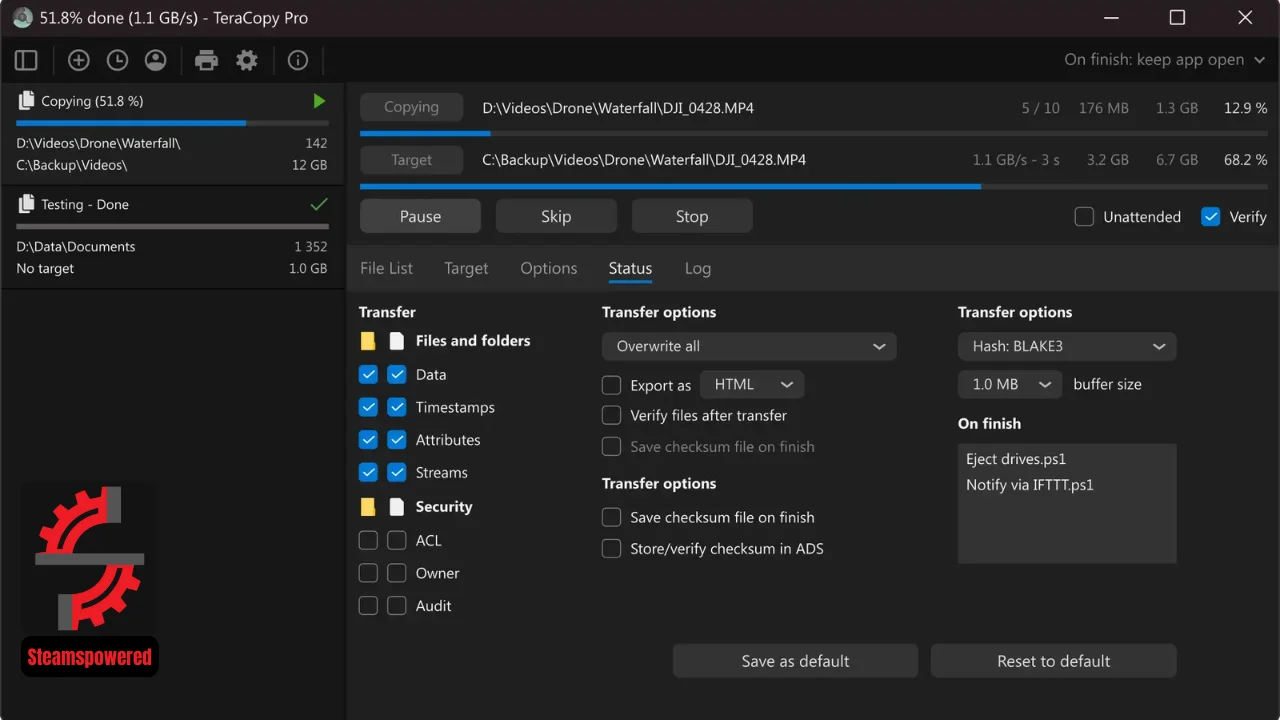Click the Stop button
The height and width of the screenshot is (720, 1280).
(692, 216)
